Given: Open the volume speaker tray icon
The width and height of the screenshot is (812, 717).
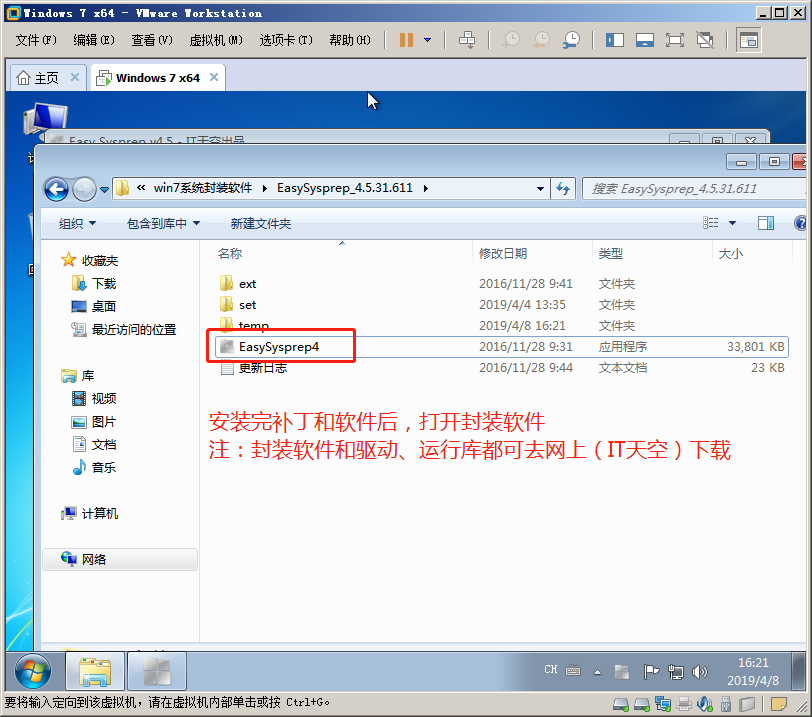Looking at the screenshot, I should tap(700, 672).
